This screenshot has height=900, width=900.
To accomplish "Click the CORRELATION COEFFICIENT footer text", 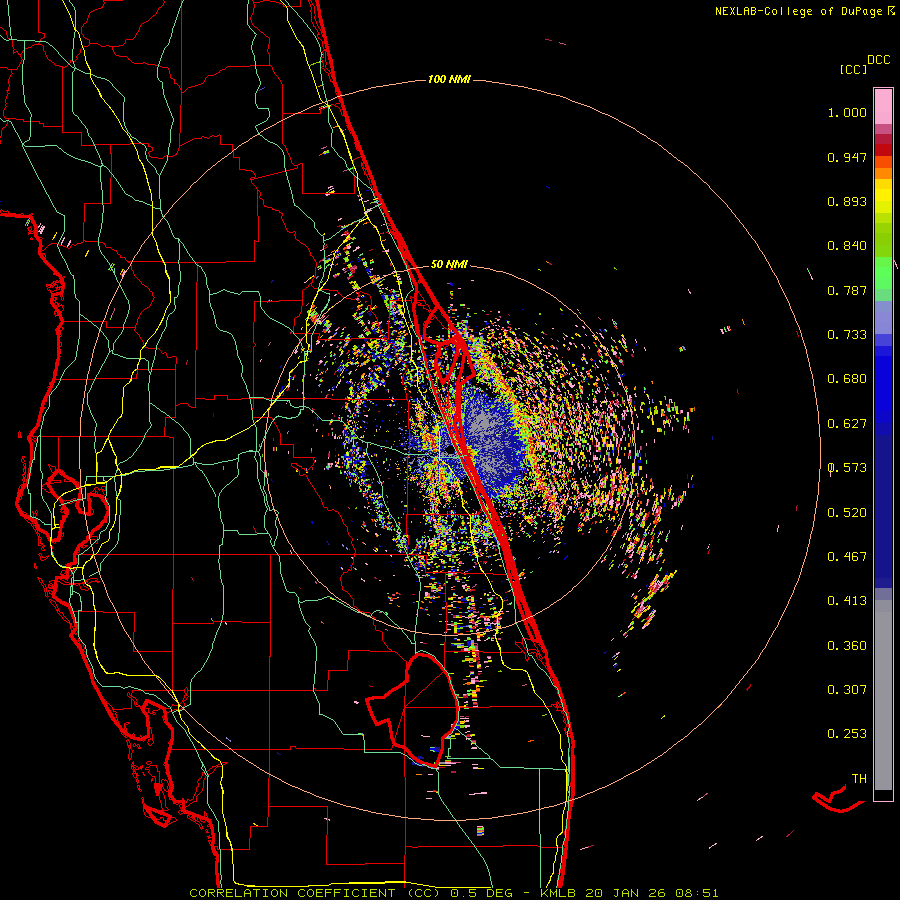I will 292,893.
